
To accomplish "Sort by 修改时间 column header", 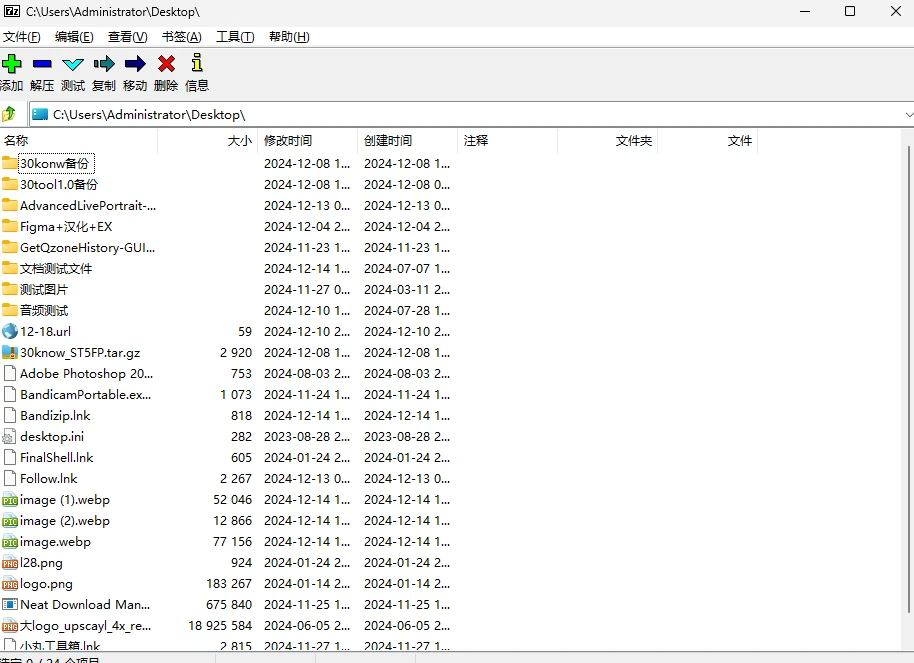I will pos(288,141).
